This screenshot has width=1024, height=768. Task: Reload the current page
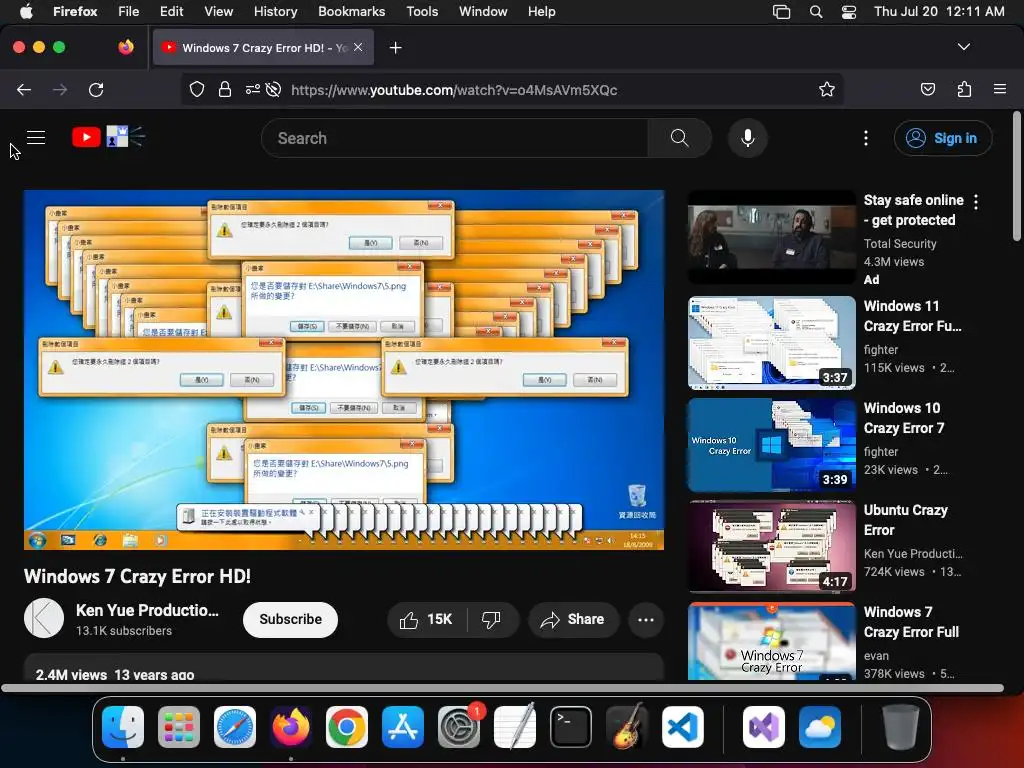[x=96, y=89]
